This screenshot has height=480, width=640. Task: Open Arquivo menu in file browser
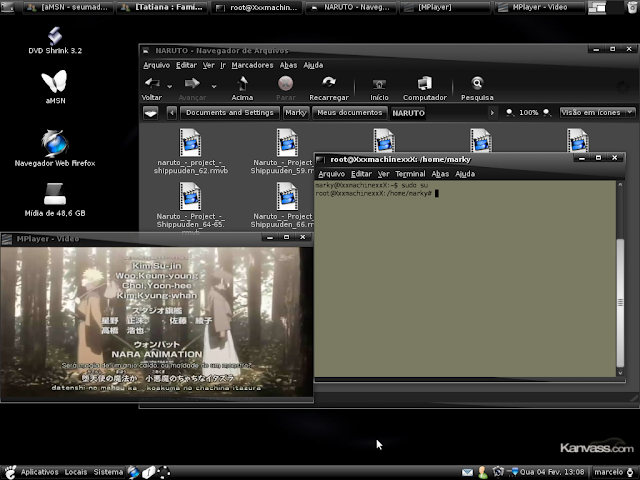[x=156, y=65]
